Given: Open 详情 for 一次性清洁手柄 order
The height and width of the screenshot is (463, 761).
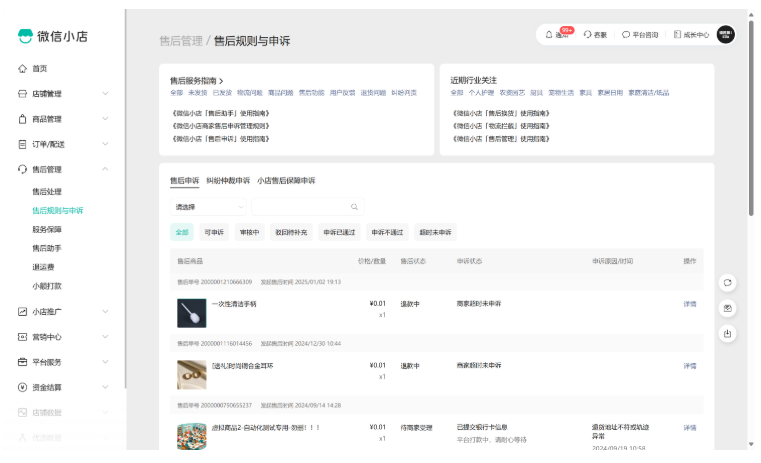Looking at the screenshot, I should [x=690, y=304].
